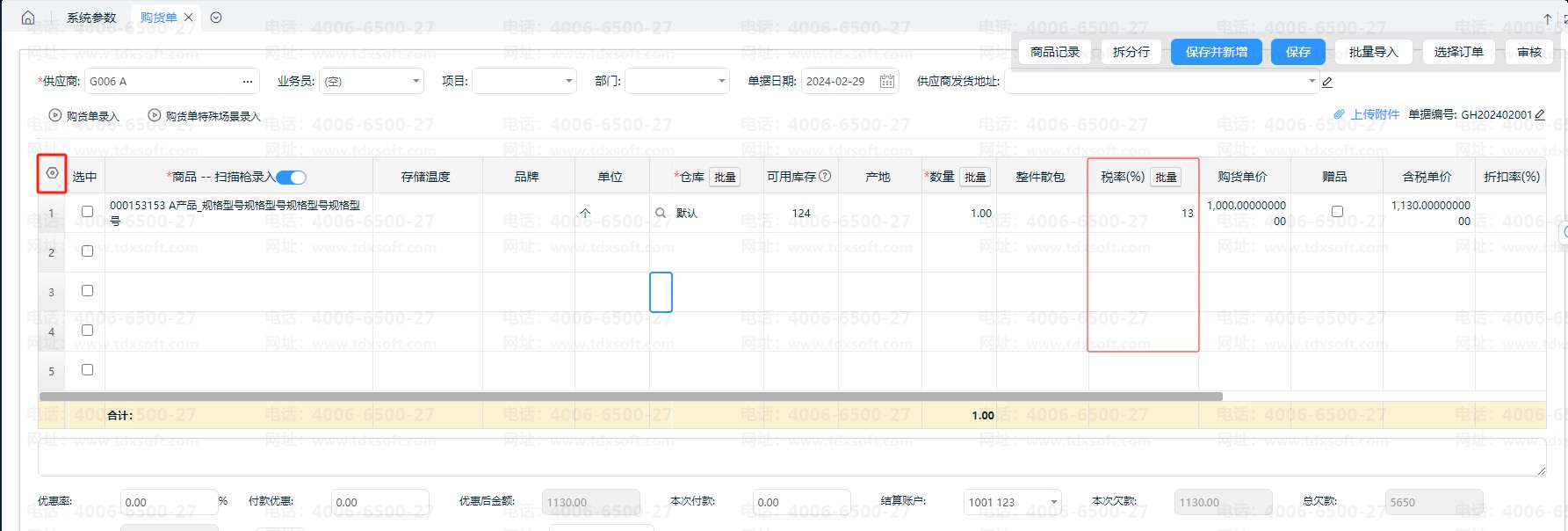The width and height of the screenshot is (1568, 531).
Task: Click the 数量 cell 1.00 in row 1
Action: (959, 213)
